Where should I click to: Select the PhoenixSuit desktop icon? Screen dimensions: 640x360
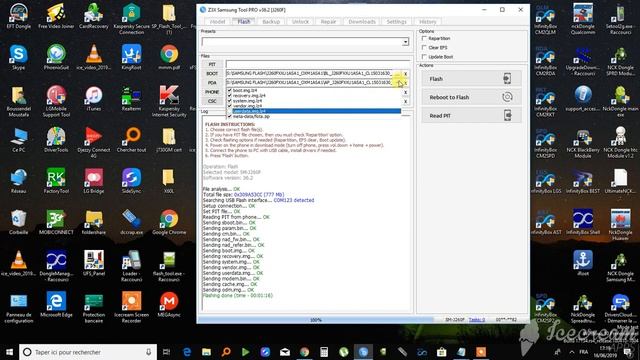56,58
